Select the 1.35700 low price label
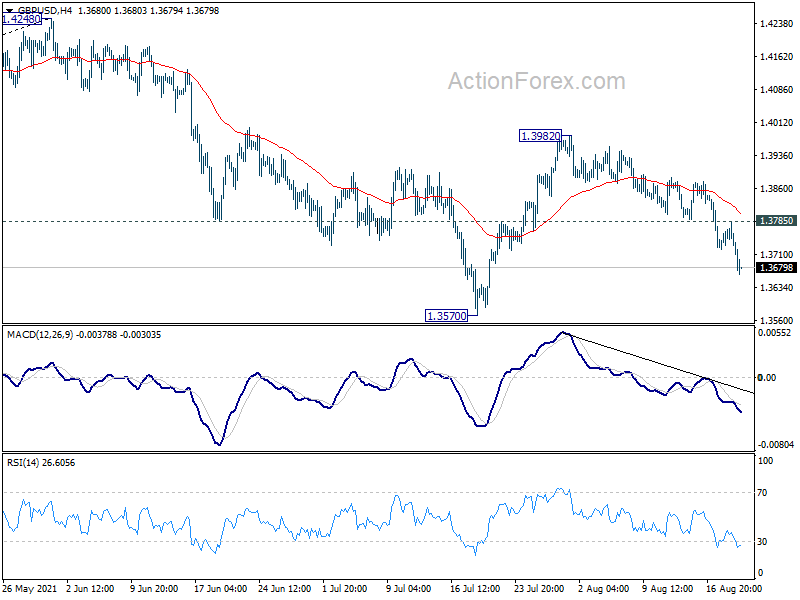Viewport: 800px width, 600px height. pos(446,316)
